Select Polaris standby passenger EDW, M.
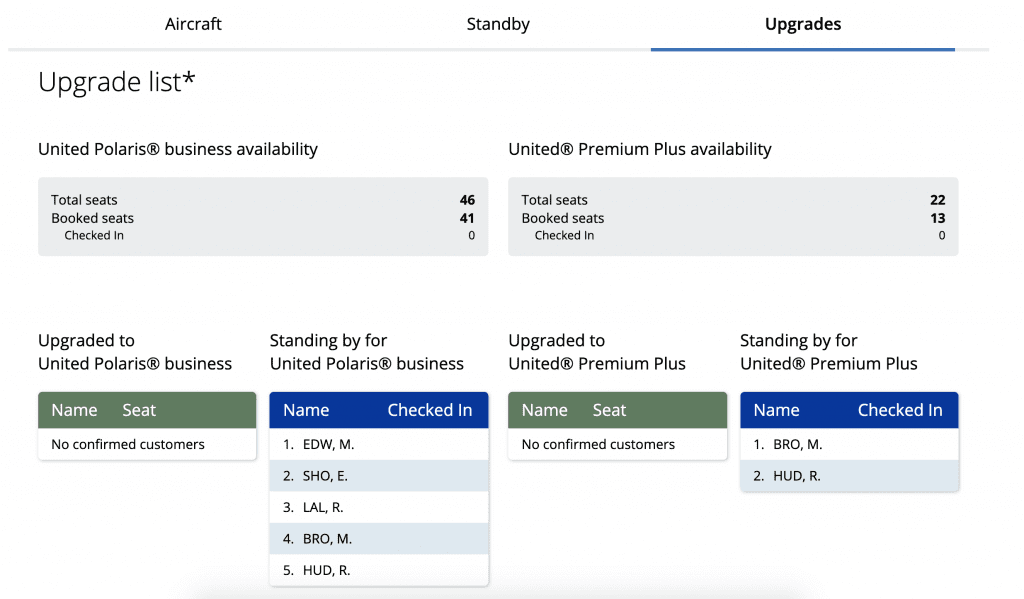This screenshot has width=1024, height=599. point(379,444)
